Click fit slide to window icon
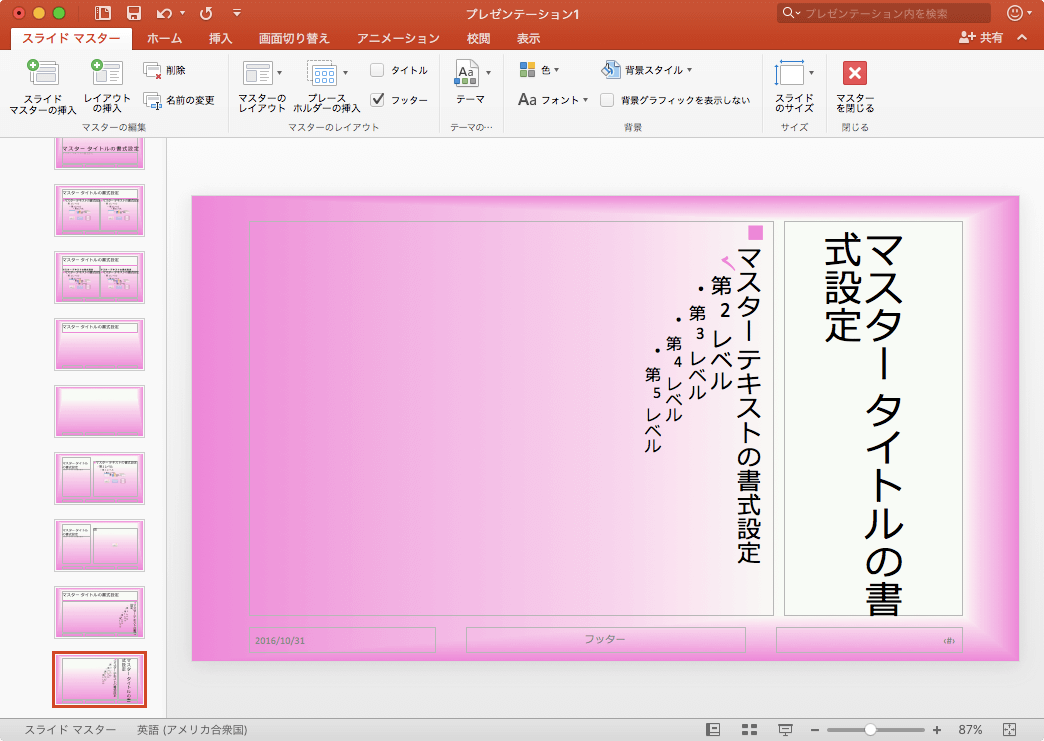1044x741 pixels. [x=1009, y=729]
